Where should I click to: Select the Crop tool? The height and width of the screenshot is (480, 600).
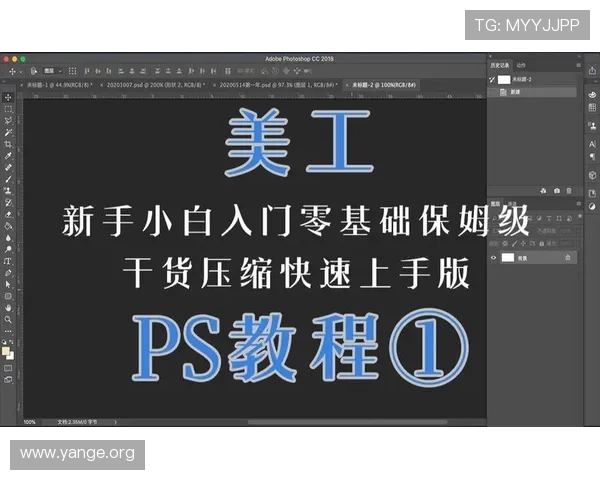click(8, 144)
